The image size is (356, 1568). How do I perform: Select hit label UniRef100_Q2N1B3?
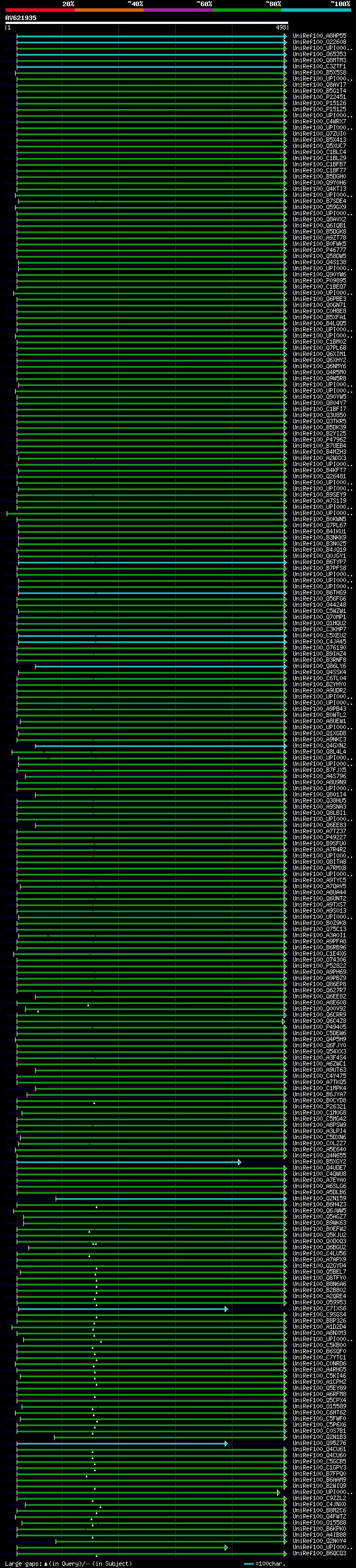(x=319, y=1437)
